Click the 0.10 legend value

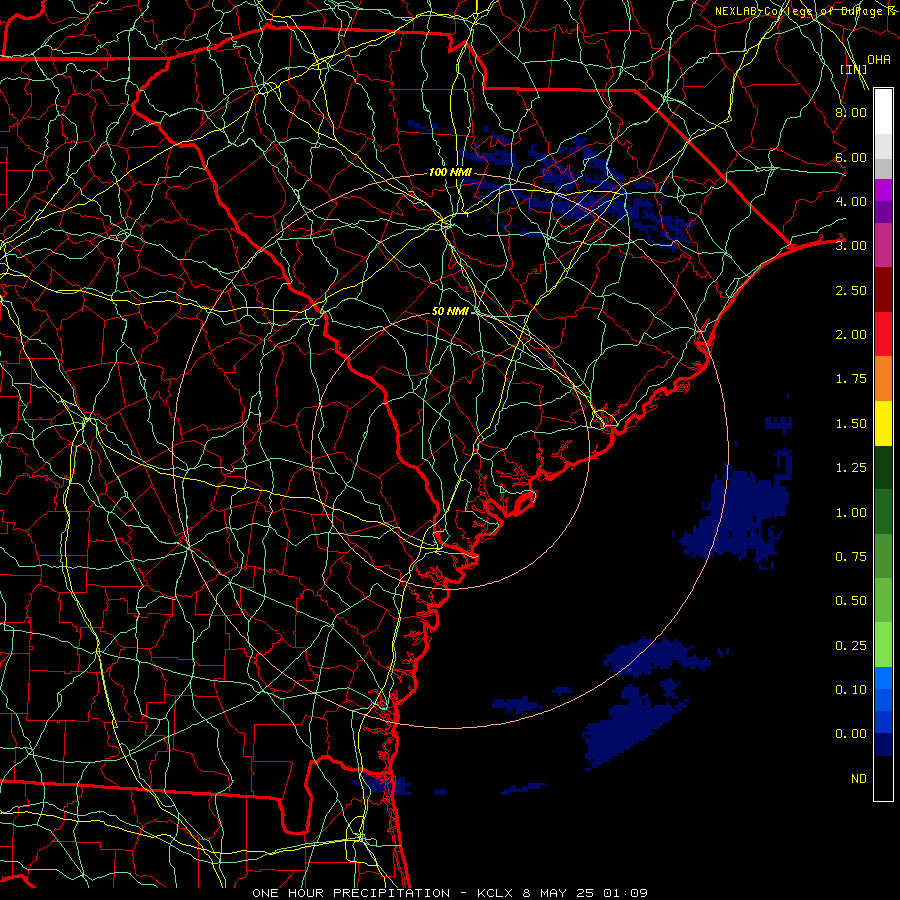click(851, 690)
